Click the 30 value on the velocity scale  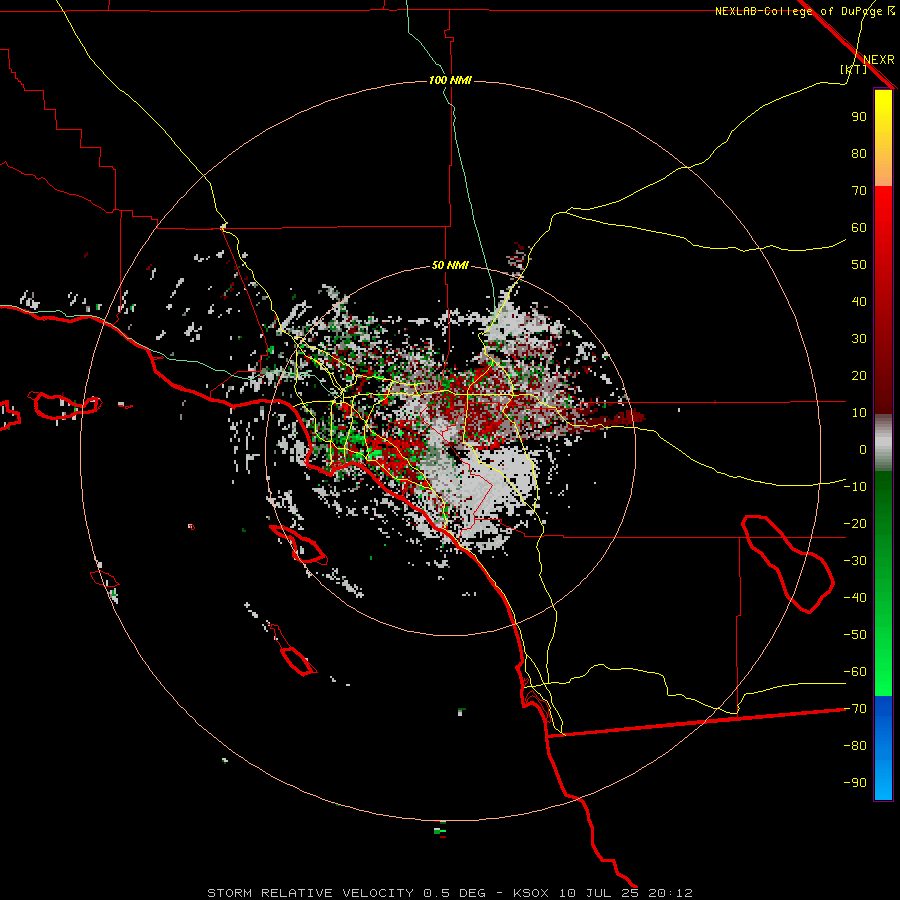coord(859,339)
